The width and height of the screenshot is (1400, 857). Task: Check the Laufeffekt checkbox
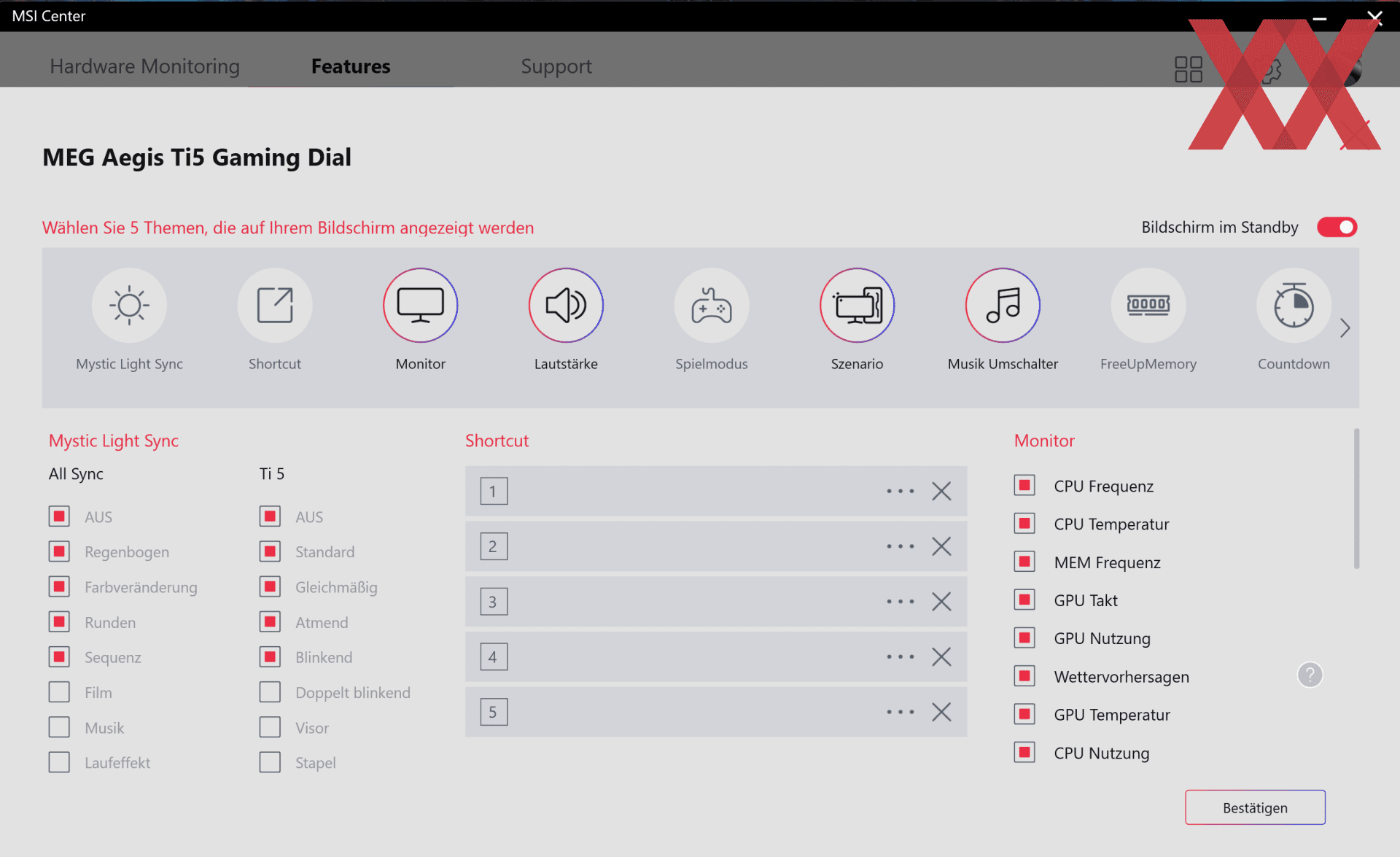coord(59,762)
